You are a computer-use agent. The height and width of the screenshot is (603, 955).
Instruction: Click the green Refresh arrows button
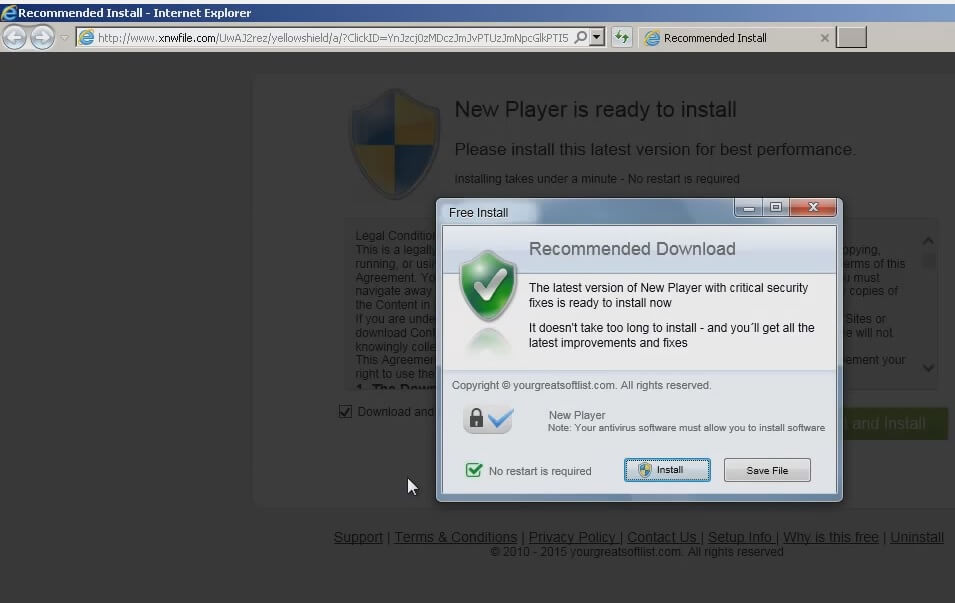pos(622,37)
